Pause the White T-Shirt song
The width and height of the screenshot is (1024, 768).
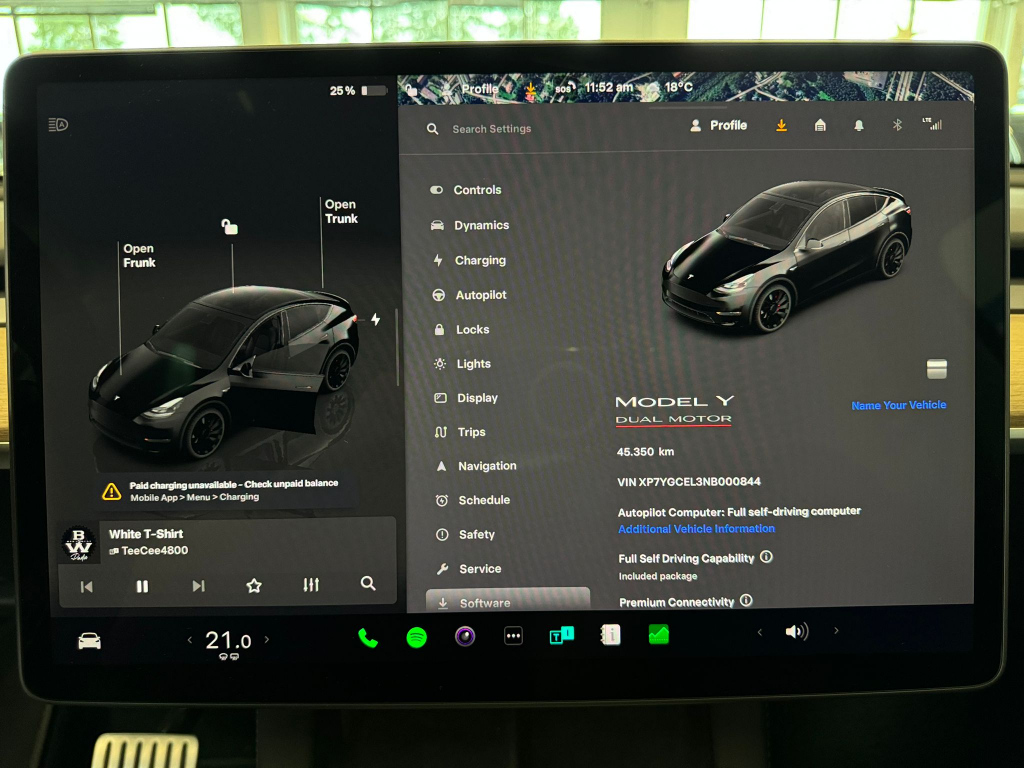[142, 586]
